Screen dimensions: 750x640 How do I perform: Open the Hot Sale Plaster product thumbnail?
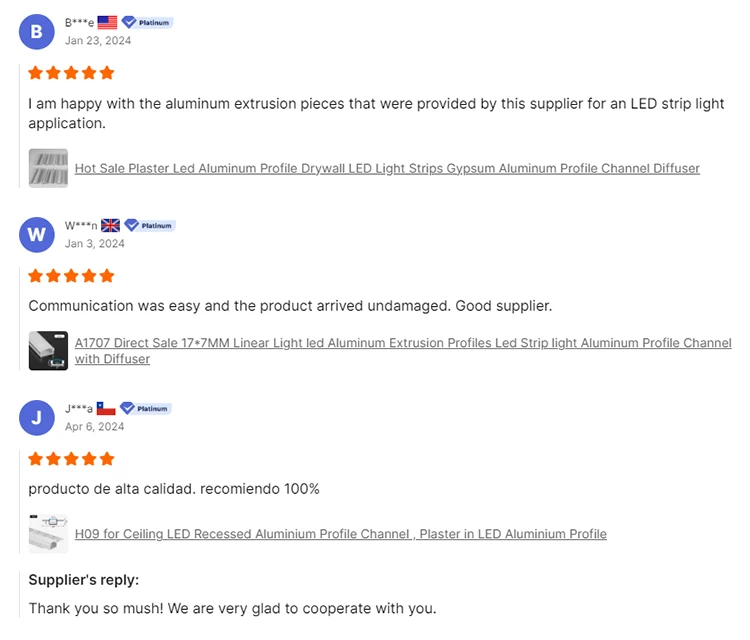click(x=48, y=168)
